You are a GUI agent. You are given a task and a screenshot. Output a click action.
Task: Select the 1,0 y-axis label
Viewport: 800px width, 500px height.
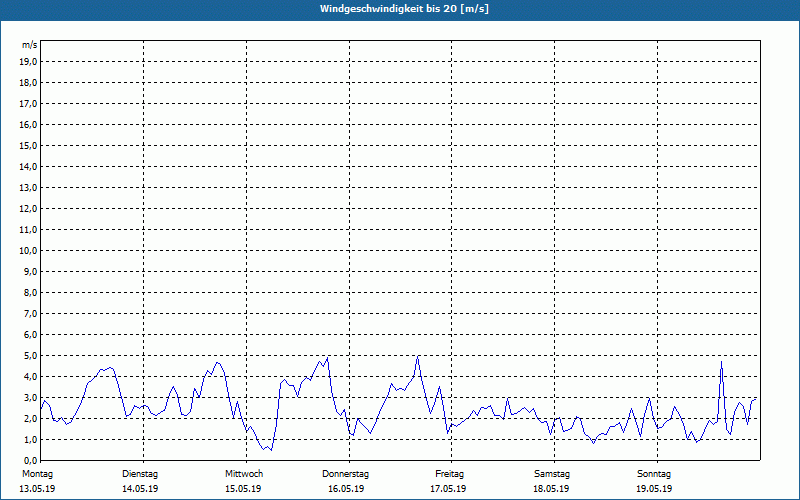click(30, 439)
